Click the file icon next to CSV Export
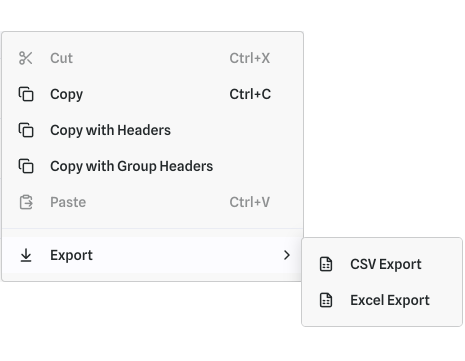The image size is (465, 361). click(x=326, y=264)
